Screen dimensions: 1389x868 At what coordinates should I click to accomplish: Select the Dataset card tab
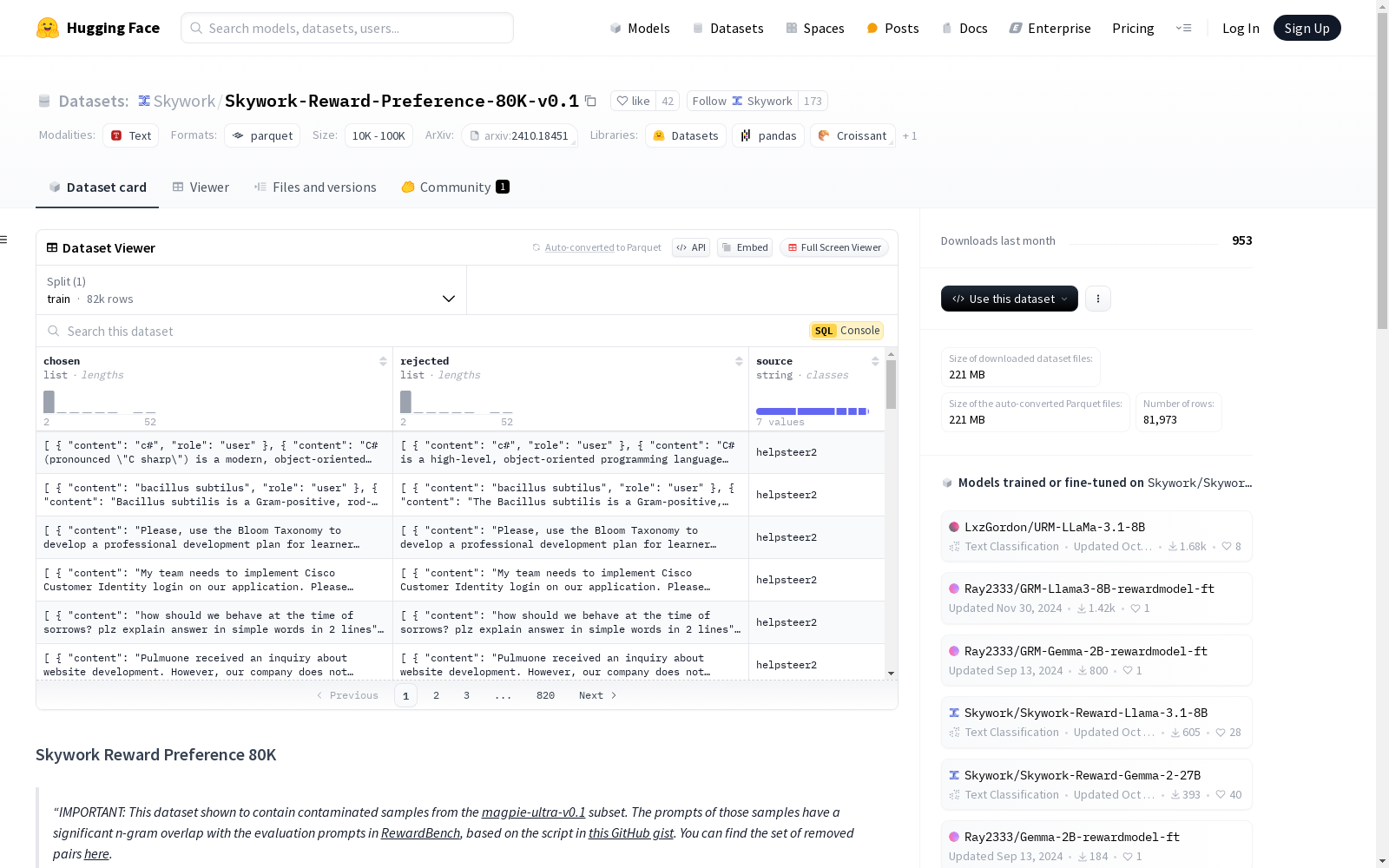point(97,187)
